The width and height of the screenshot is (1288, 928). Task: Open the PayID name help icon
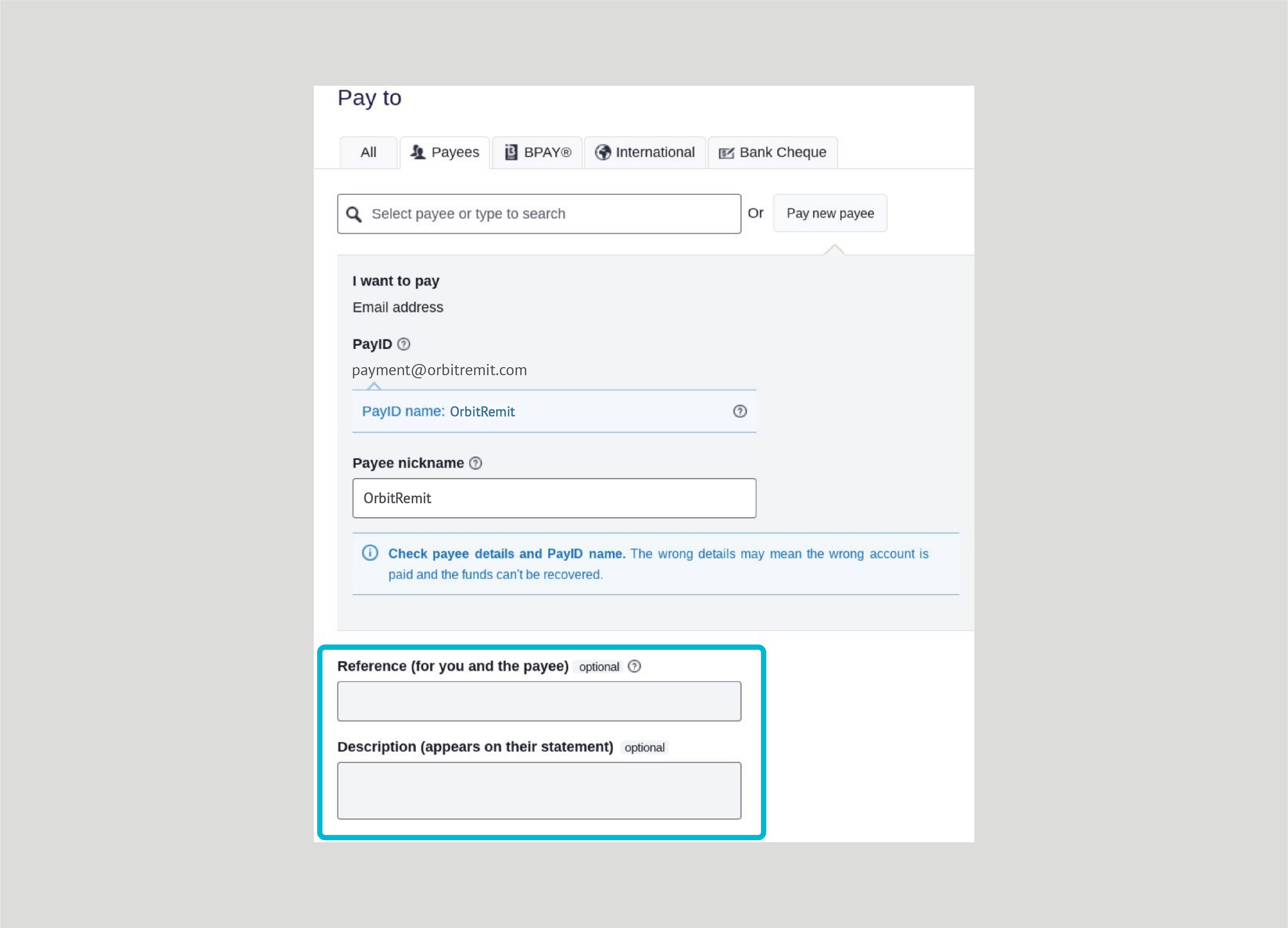740,412
